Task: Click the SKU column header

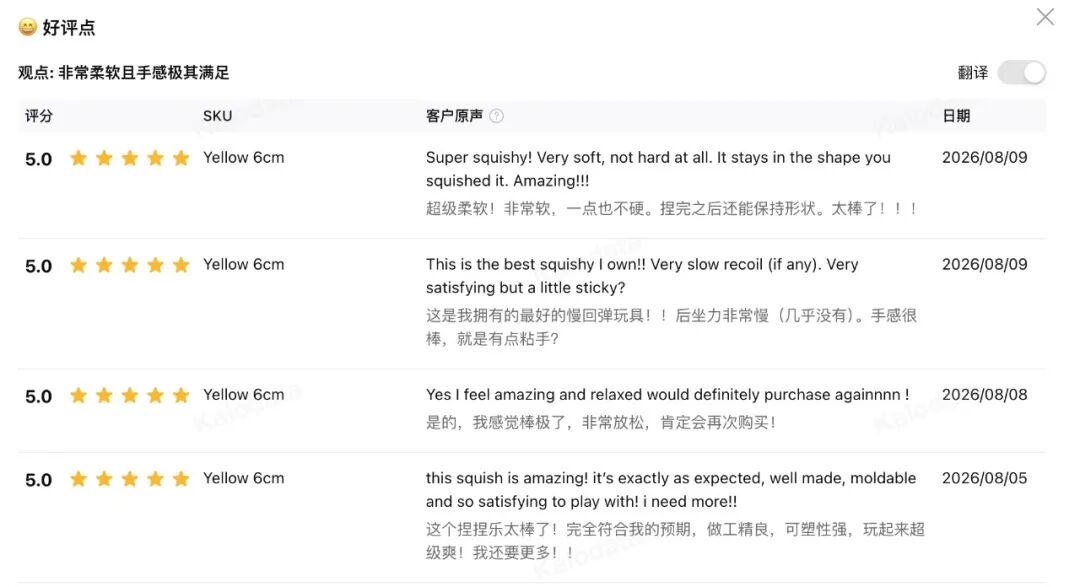Action: 217,116
